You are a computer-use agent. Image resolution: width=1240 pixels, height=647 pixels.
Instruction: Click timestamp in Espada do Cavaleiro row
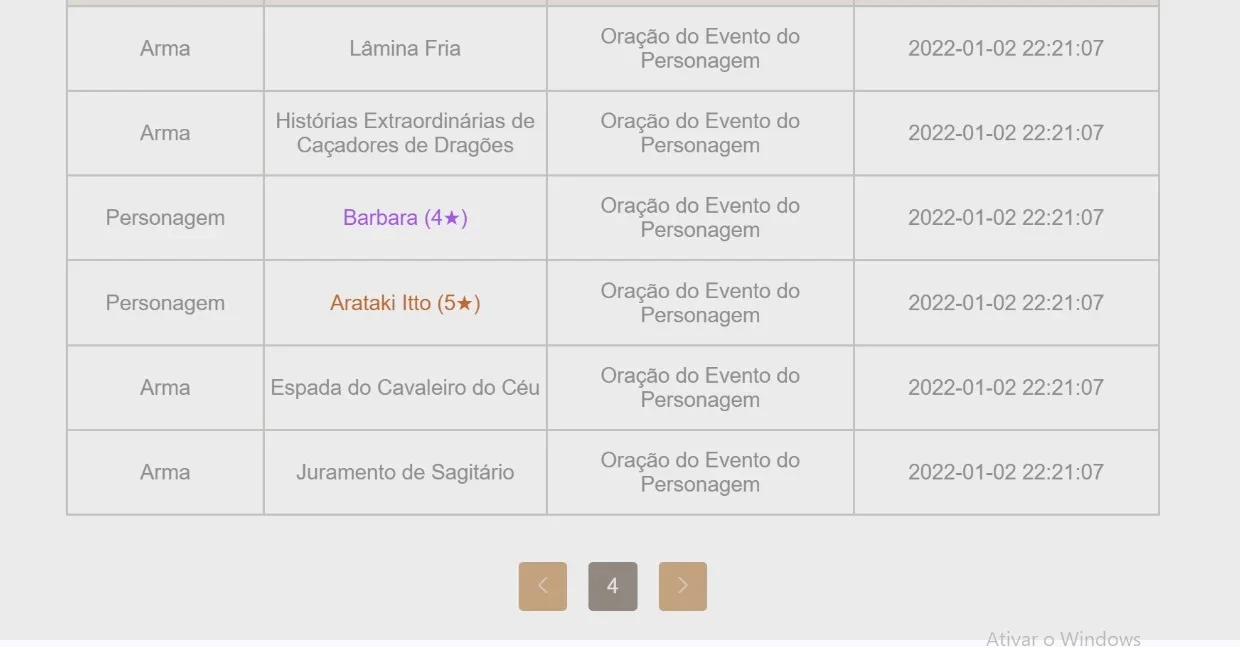(1006, 388)
